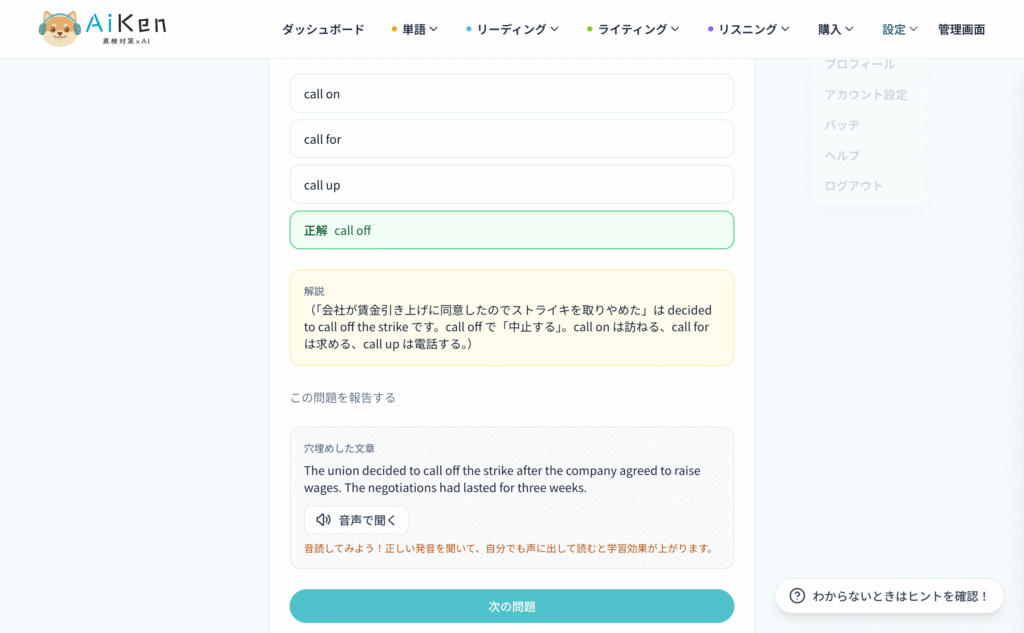This screenshot has width=1024, height=633.
Task: Click the 次の問題 next question button
Action: click(511, 606)
